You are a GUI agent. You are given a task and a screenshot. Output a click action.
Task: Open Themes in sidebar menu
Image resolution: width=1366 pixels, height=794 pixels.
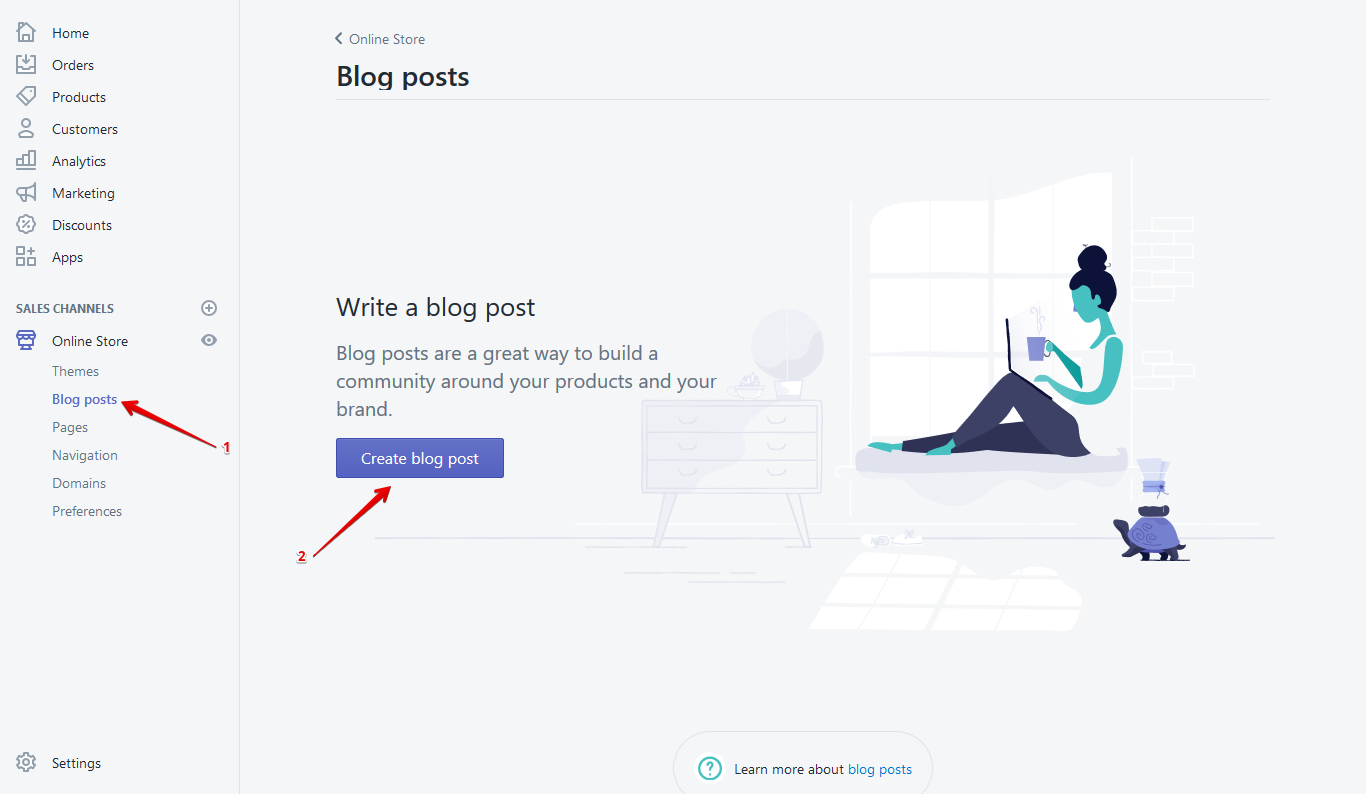pos(76,371)
